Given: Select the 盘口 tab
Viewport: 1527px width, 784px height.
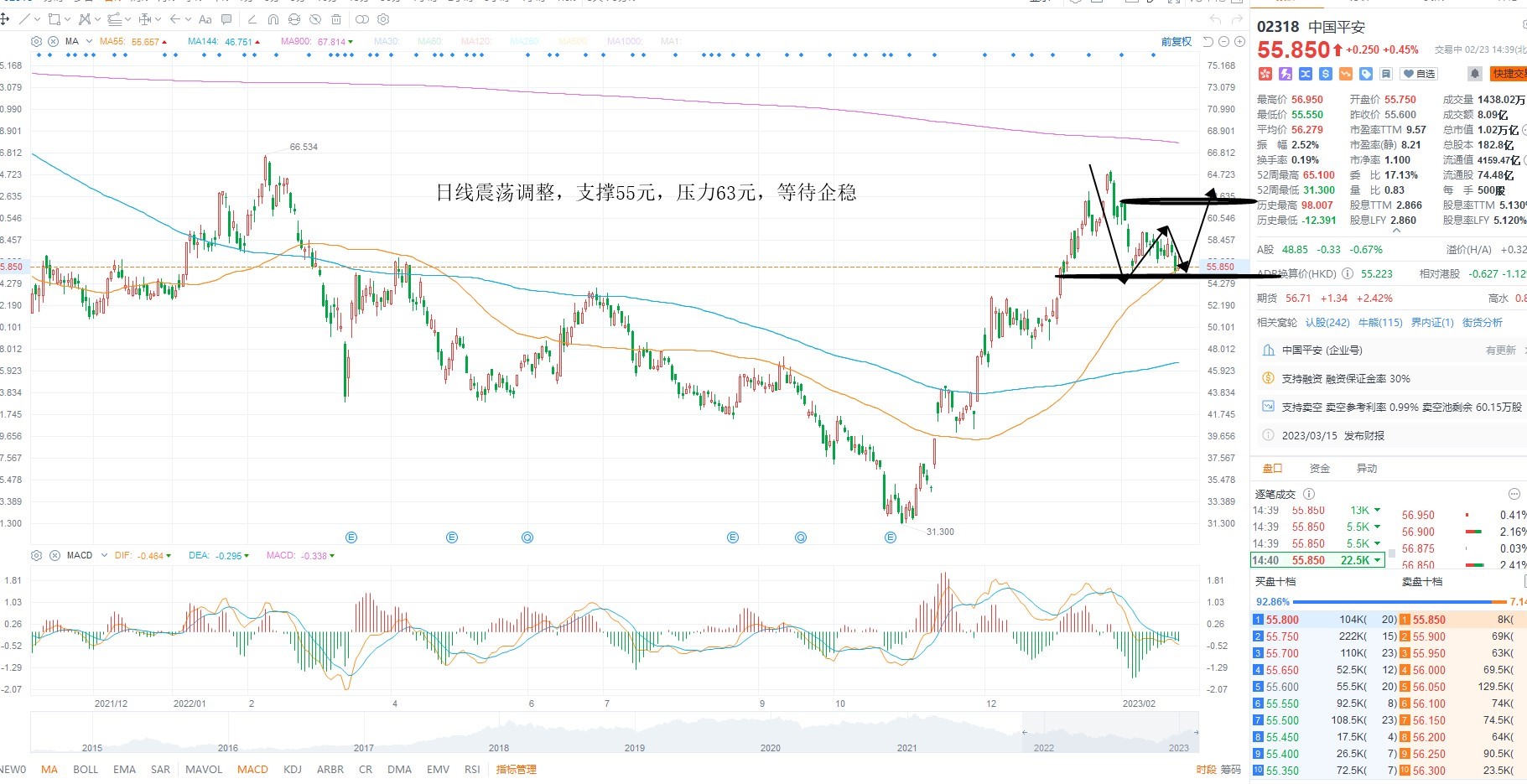Looking at the screenshot, I should click(x=1273, y=469).
